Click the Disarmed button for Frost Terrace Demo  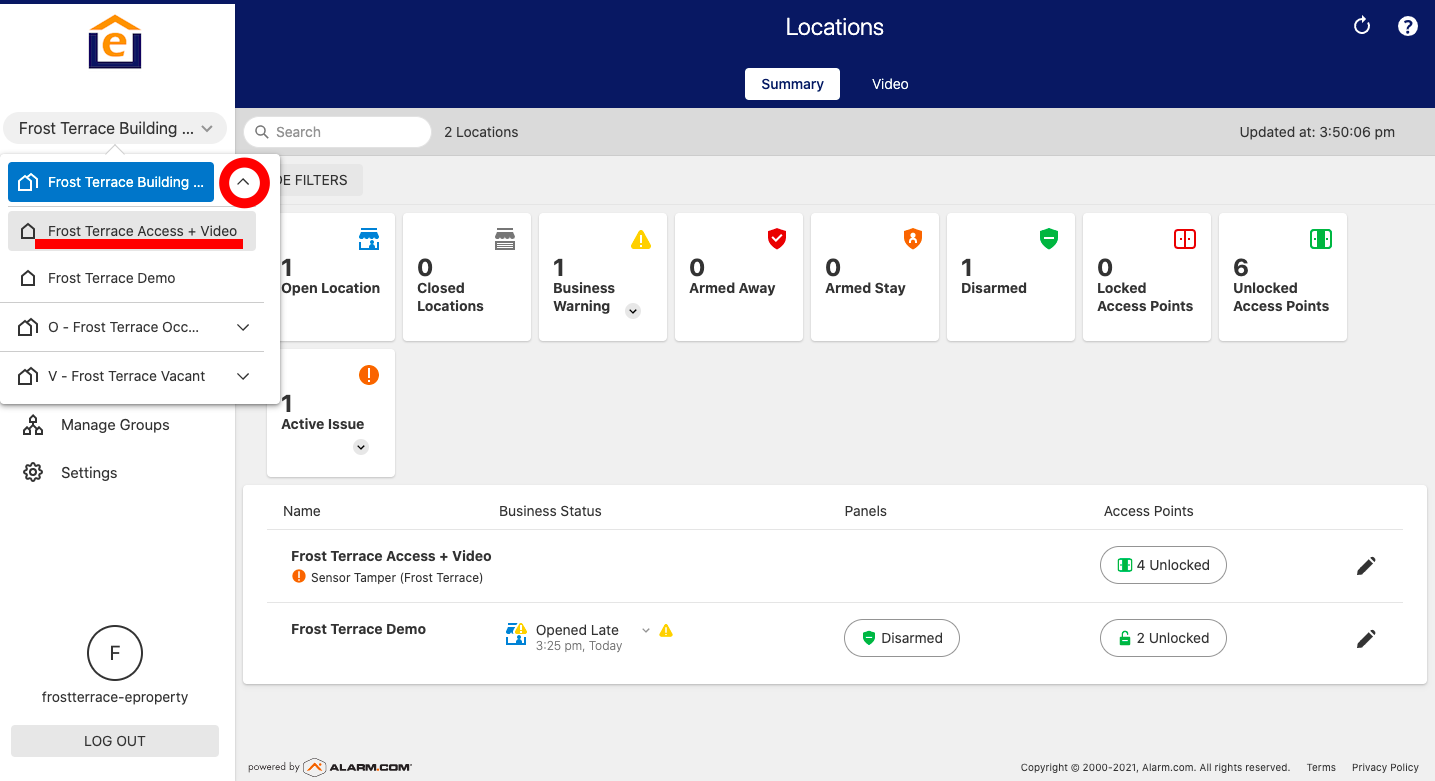coord(901,638)
